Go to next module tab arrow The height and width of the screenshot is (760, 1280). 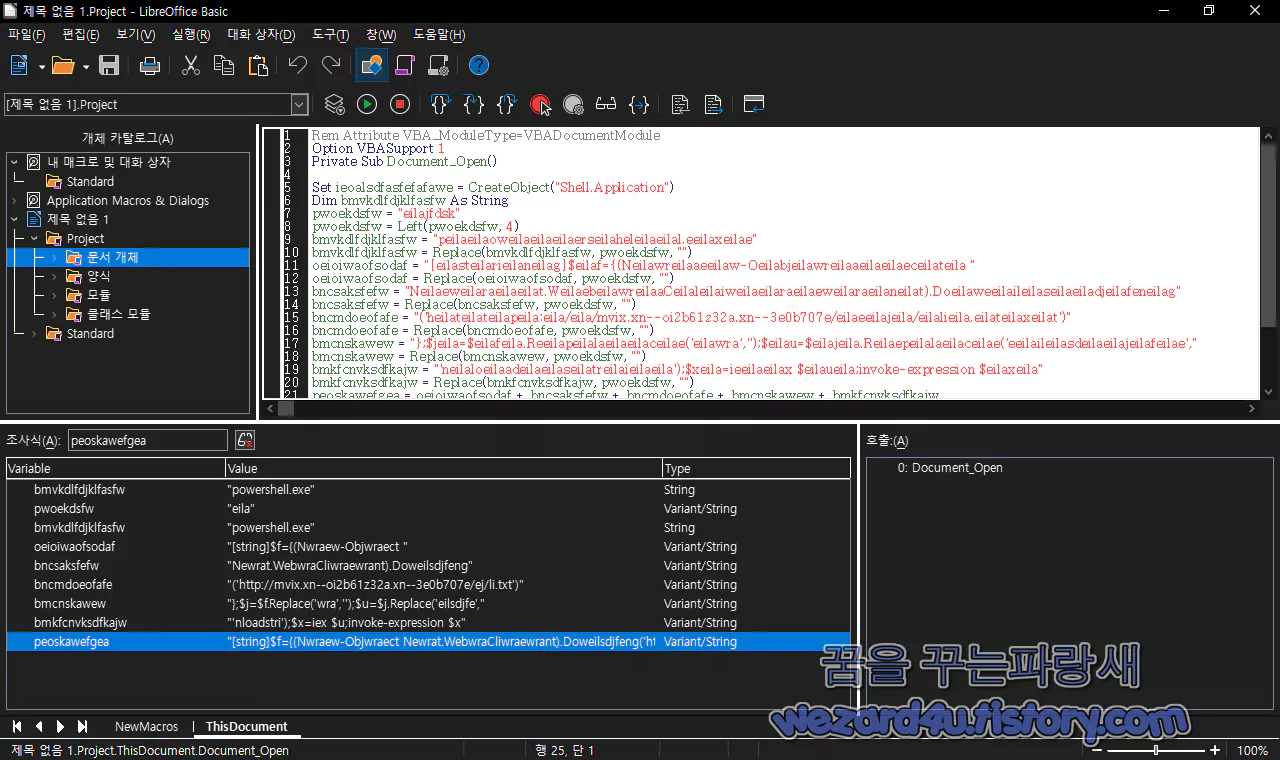point(61,727)
